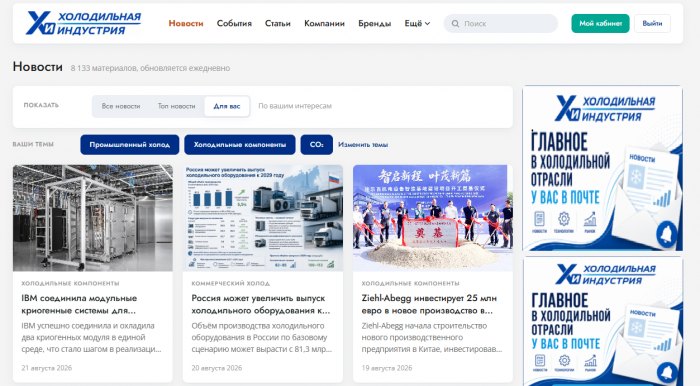Screen dimensions: 700x386
Task: Select the Для вас filter
Action: tap(227, 106)
